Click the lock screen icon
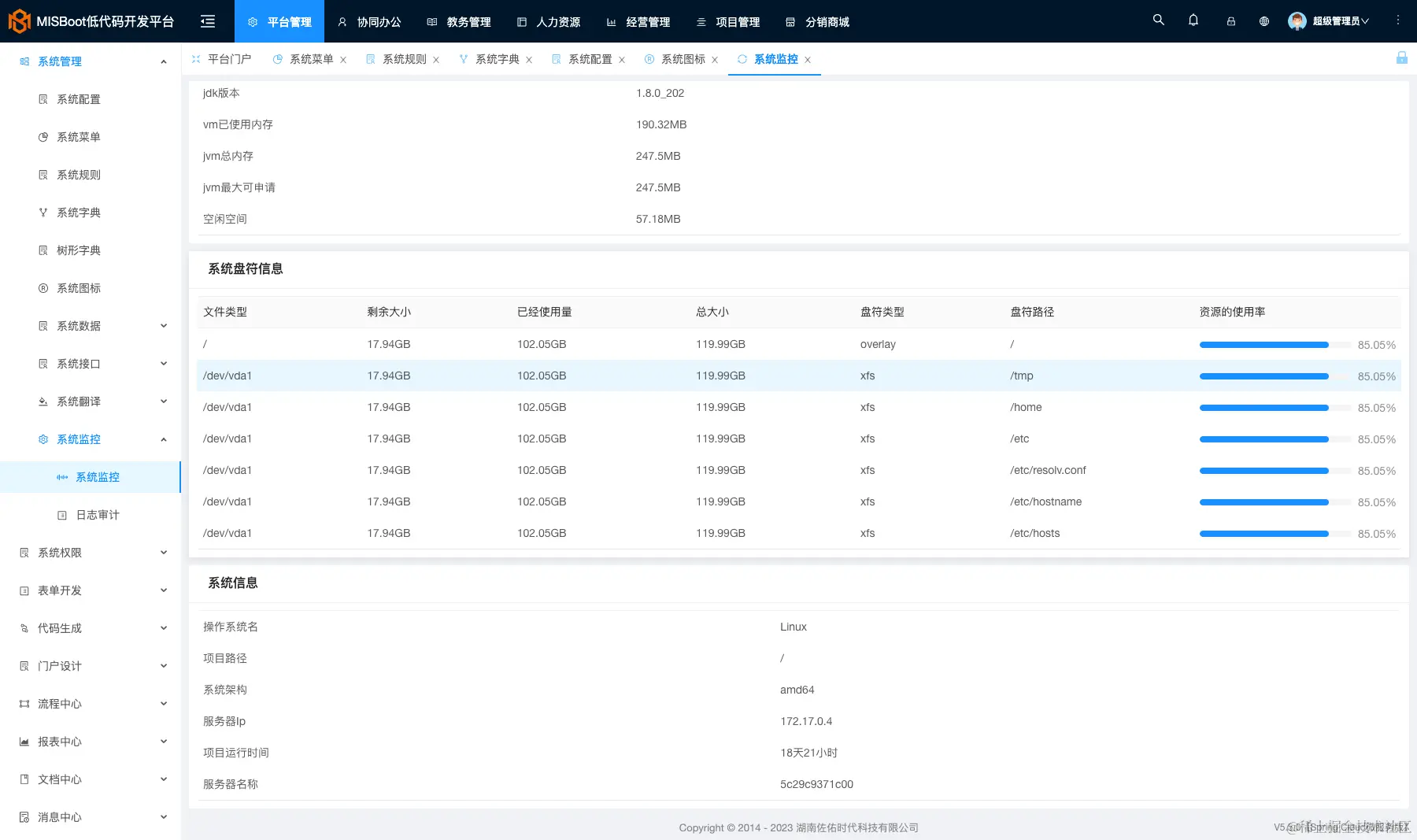1417x840 pixels. [1230, 21]
